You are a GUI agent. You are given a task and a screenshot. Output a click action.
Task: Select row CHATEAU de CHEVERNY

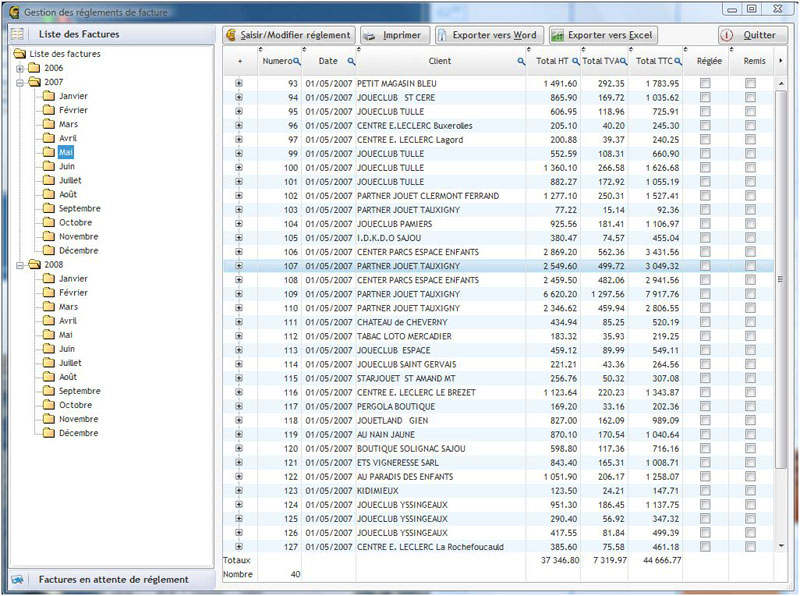tap(498, 322)
